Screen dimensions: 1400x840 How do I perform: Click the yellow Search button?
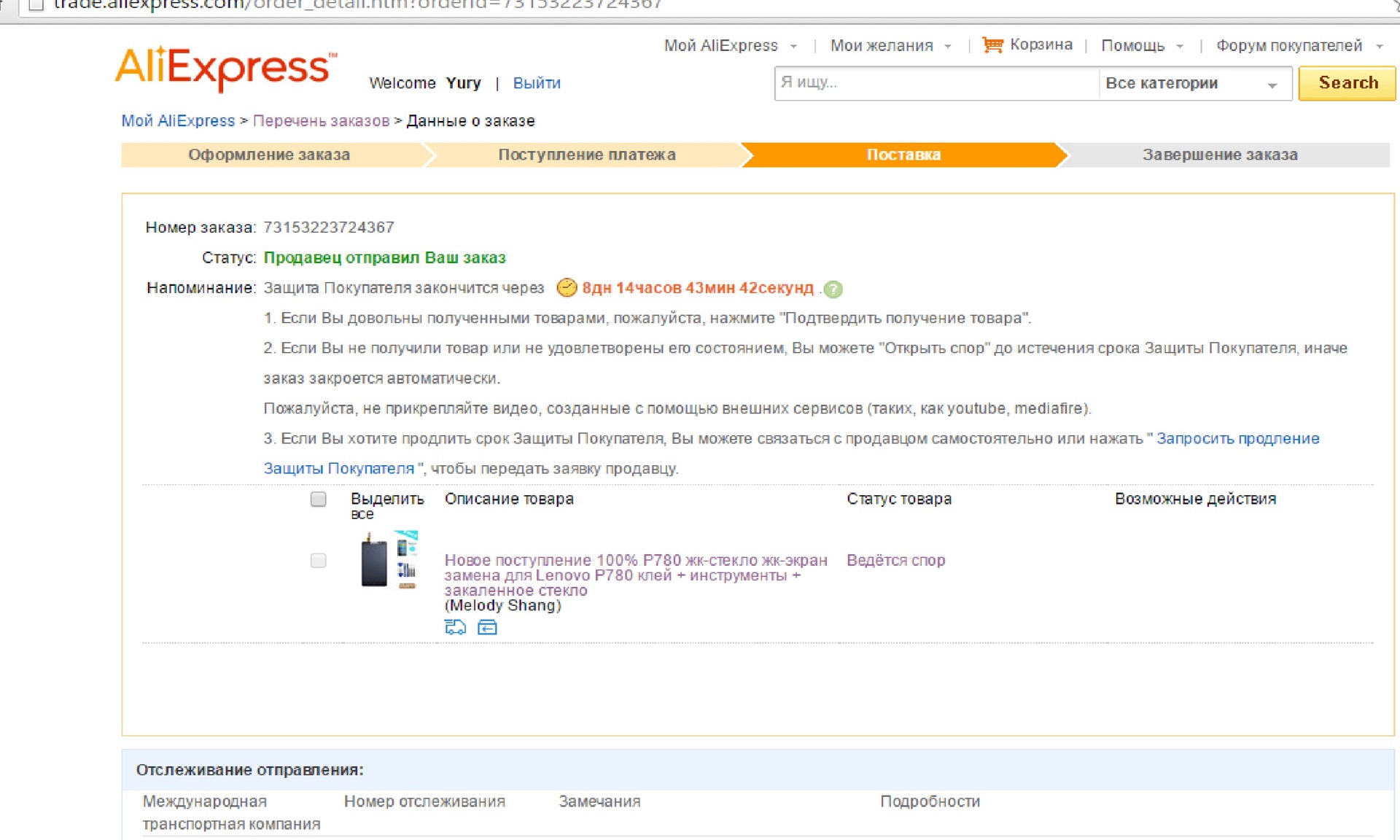[1347, 83]
